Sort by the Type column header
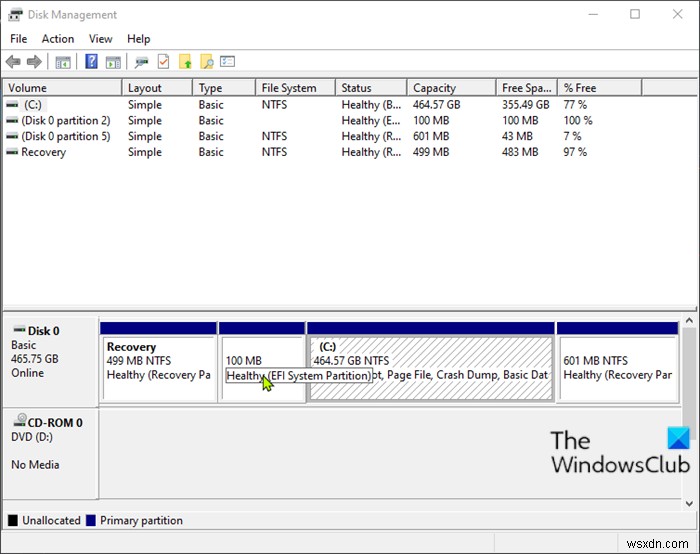This screenshot has width=700, height=554. (x=224, y=88)
